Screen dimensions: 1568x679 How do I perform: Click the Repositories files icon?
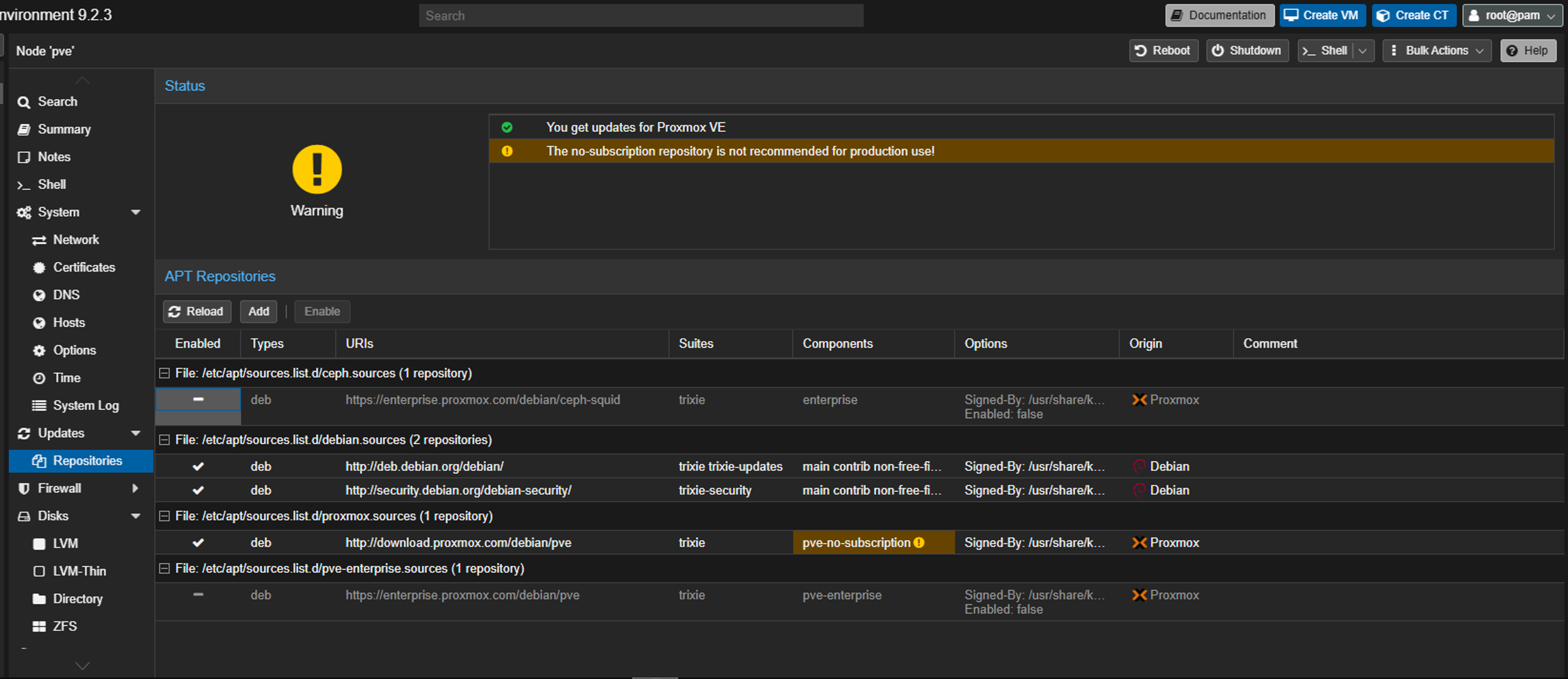39,461
